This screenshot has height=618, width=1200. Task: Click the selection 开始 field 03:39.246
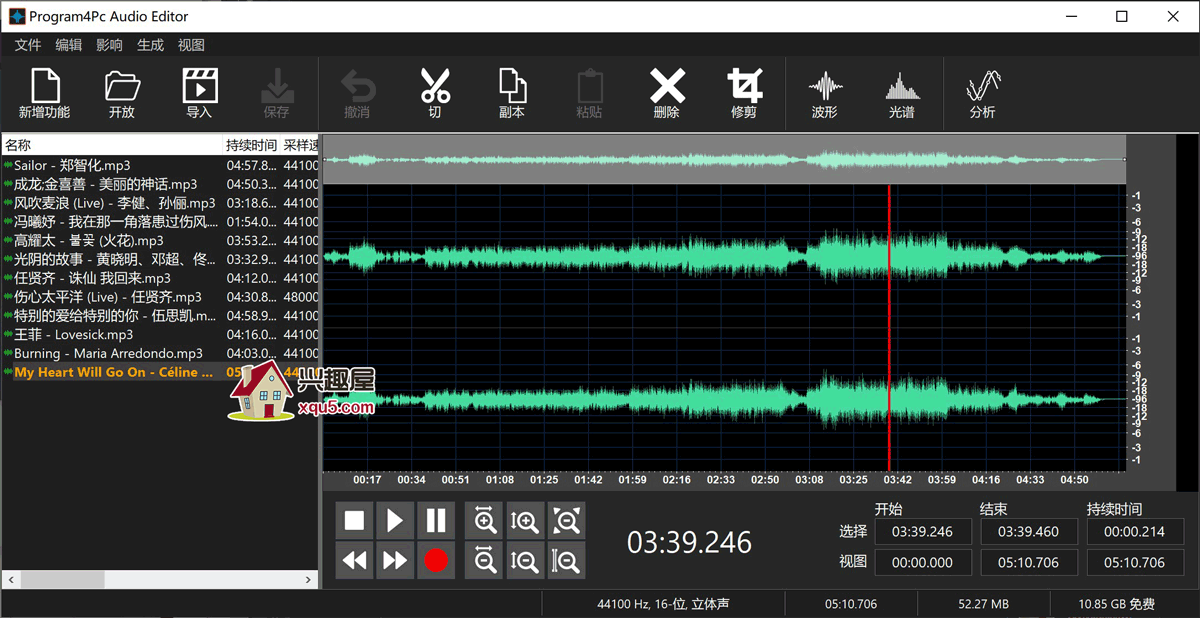pos(922,532)
